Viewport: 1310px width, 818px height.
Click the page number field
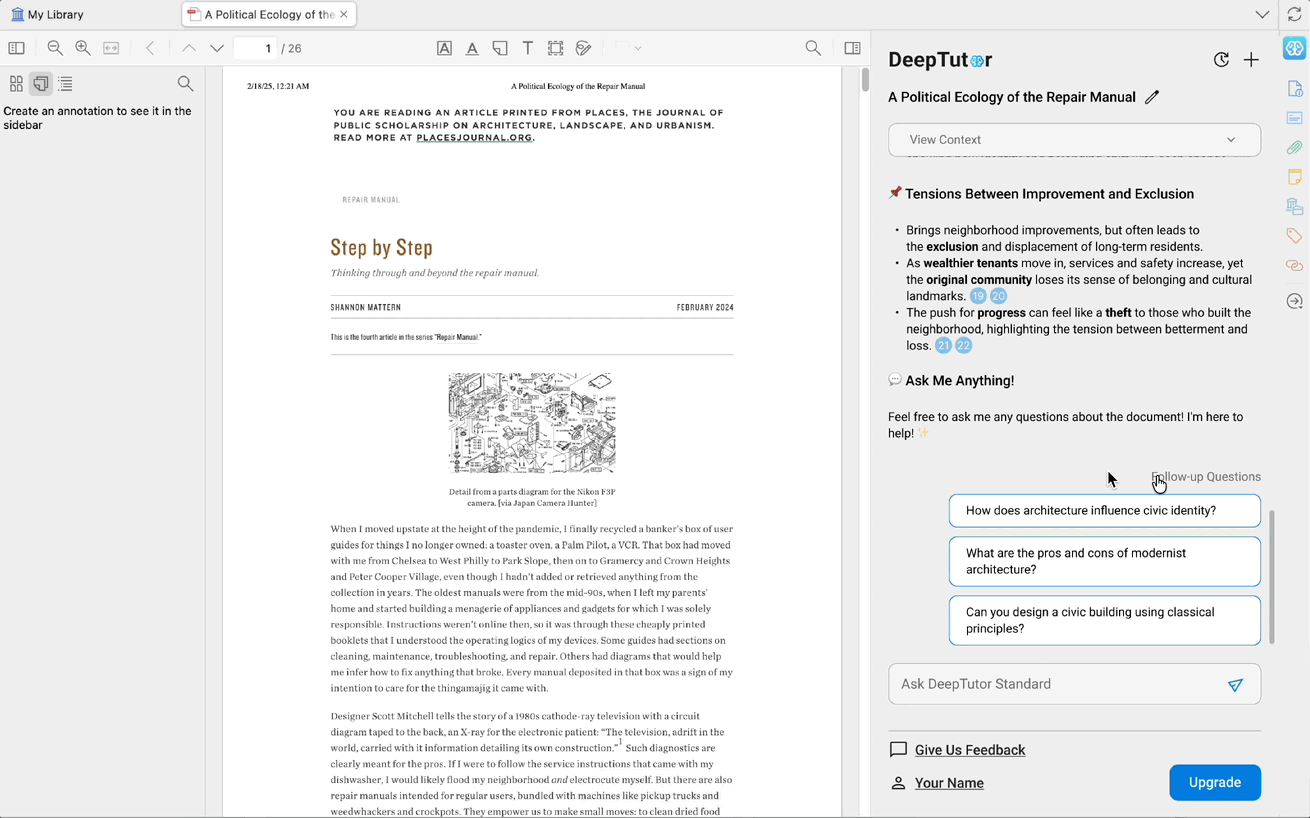pos(255,48)
